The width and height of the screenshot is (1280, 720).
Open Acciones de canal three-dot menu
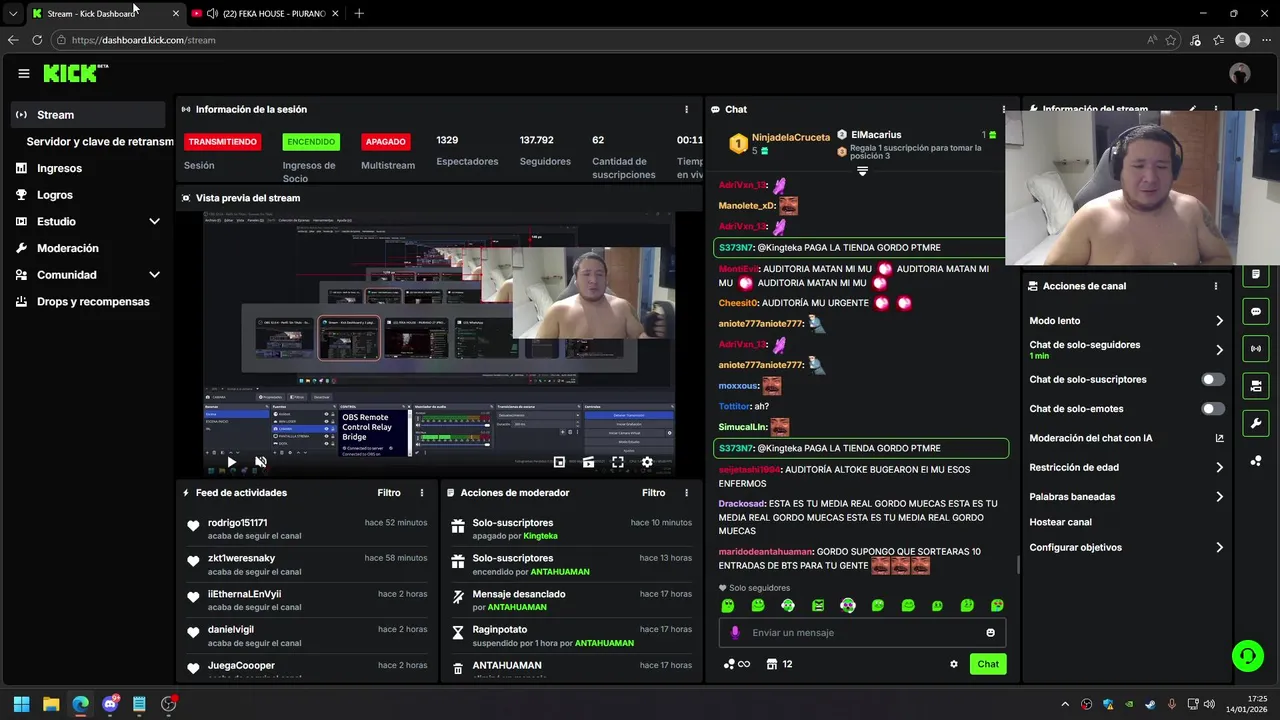coord(1216,286)
